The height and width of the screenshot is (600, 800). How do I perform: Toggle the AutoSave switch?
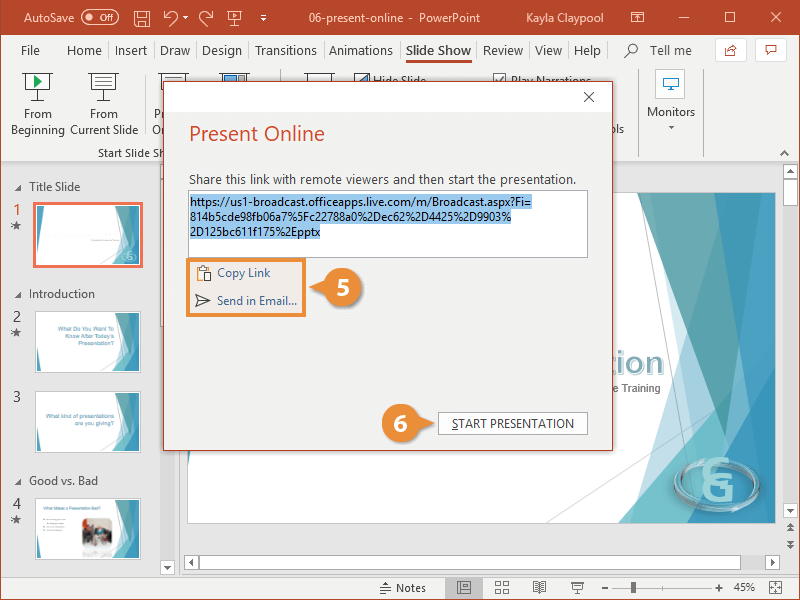click(99, 18)
